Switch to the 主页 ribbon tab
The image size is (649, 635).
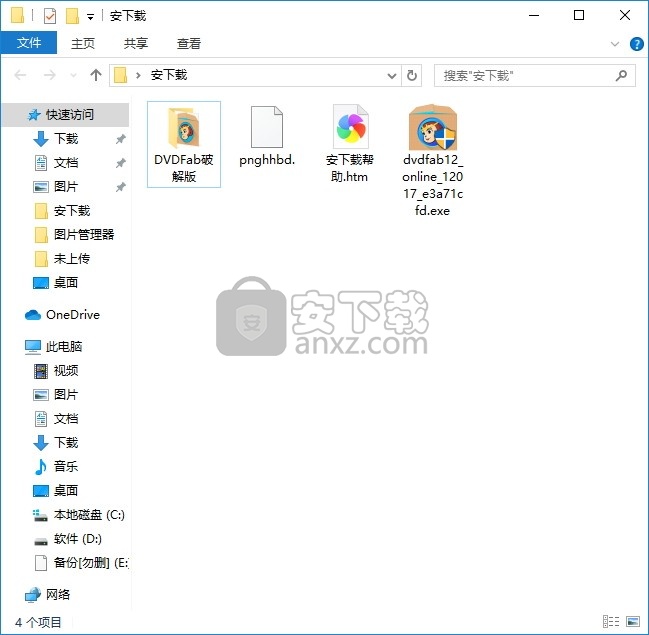point(83,43)
